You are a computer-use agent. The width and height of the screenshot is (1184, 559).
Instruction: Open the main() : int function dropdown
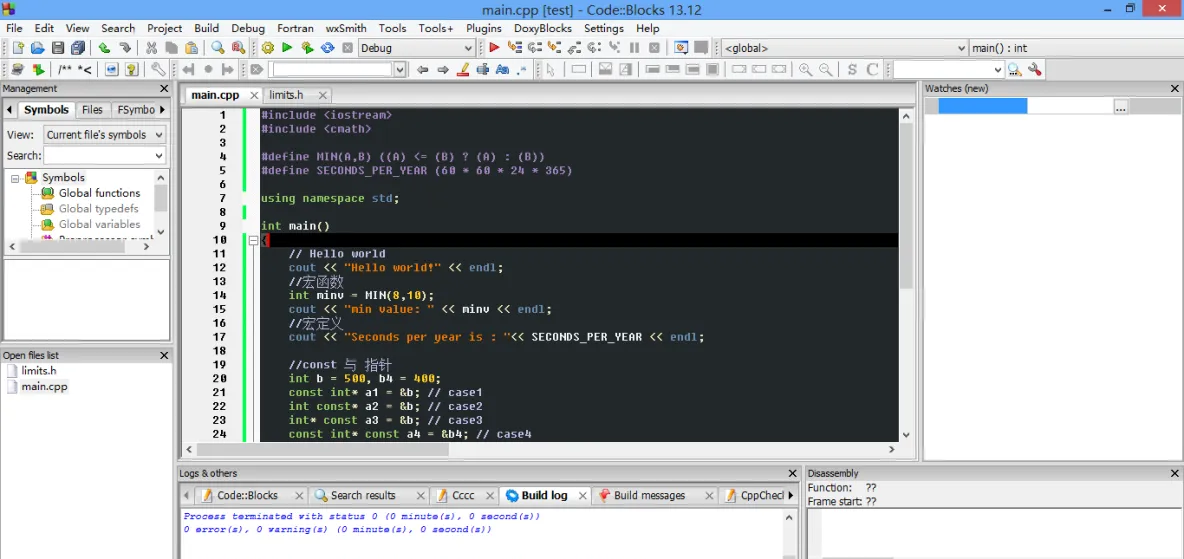(x=1075, y=48)
